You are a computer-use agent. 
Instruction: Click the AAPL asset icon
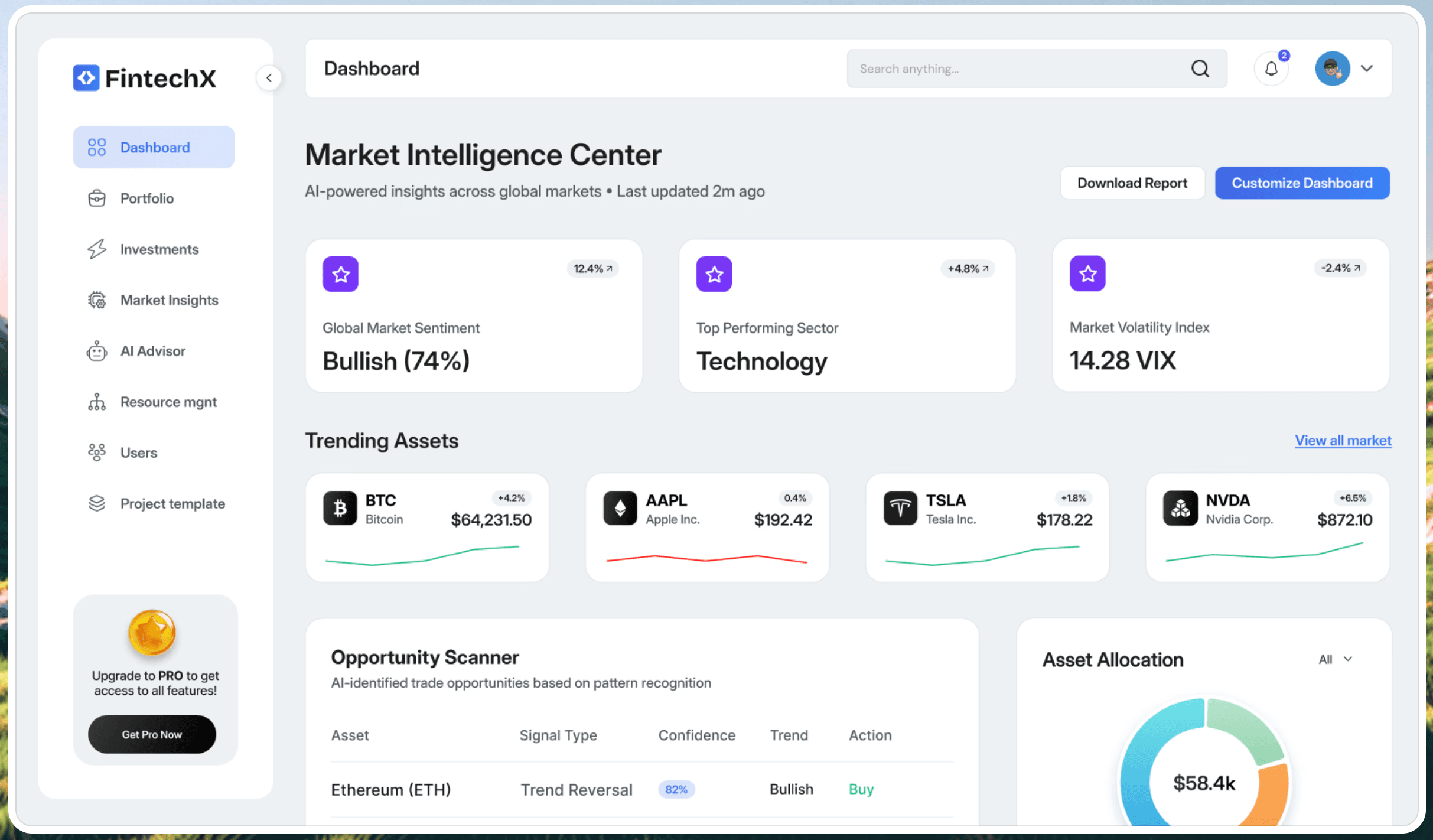point(620,508)
